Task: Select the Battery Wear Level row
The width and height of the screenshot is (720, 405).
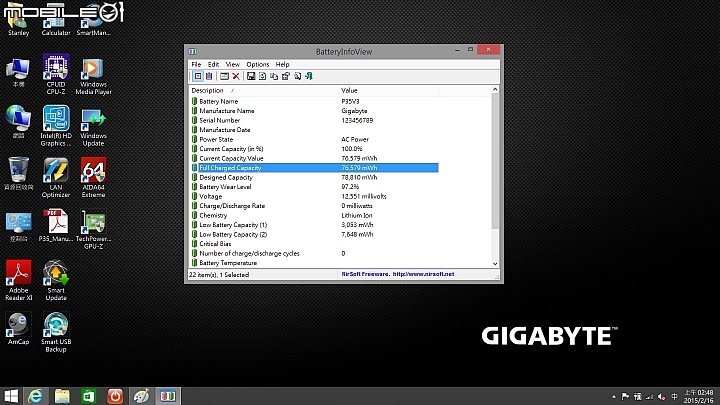Action: pyautogui.click(x=314, y=187)
